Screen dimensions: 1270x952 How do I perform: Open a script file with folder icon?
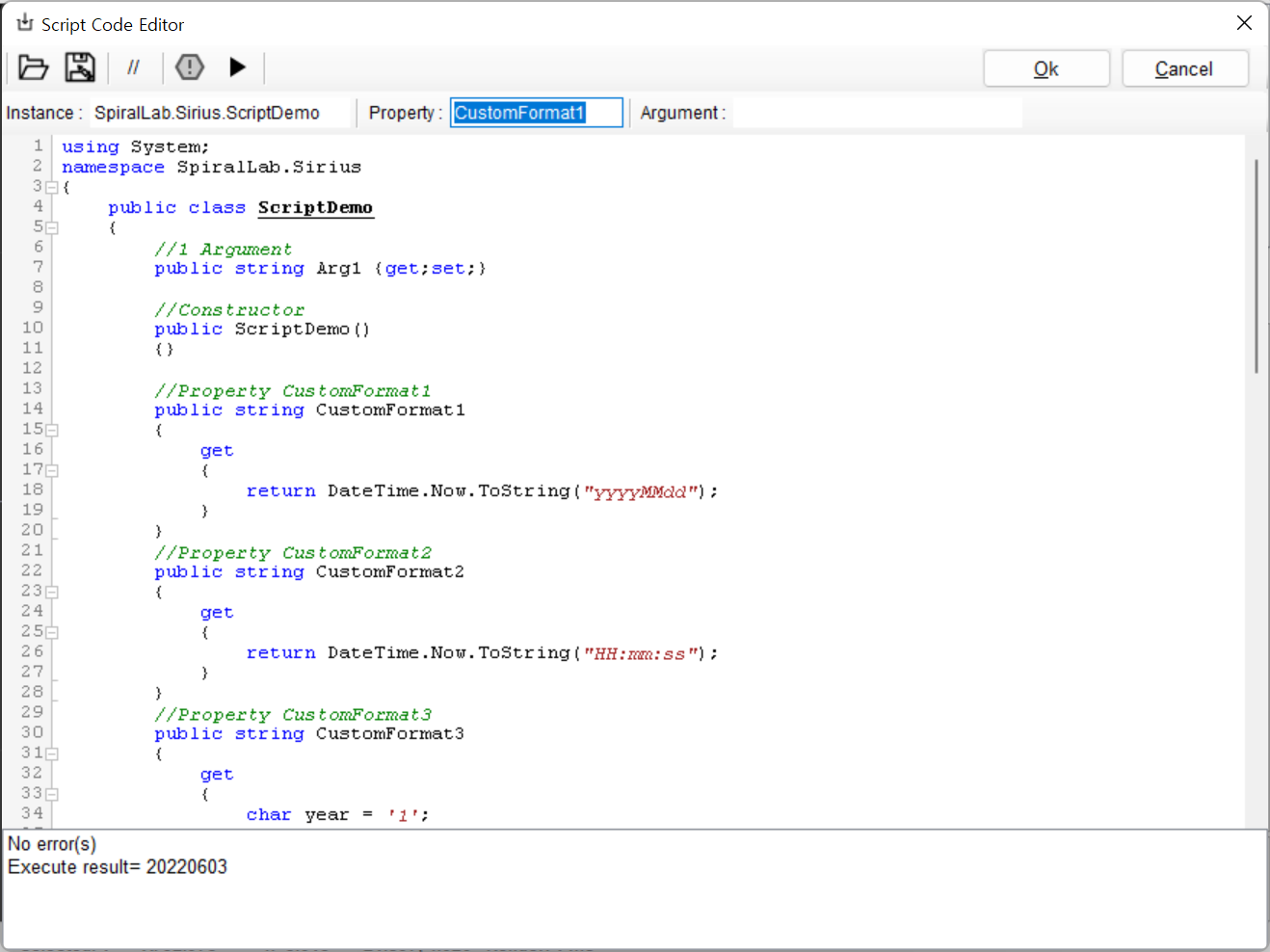click(x=33, y=67)
